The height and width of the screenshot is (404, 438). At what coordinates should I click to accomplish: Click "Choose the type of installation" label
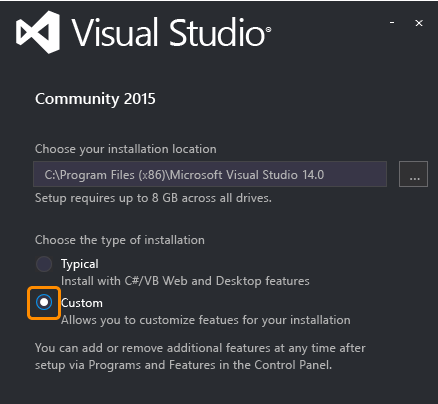(x=120, y=240)
